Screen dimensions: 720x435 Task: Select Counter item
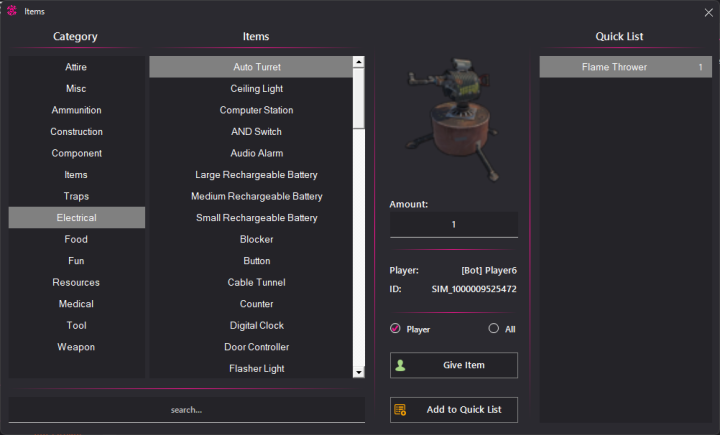251,304
